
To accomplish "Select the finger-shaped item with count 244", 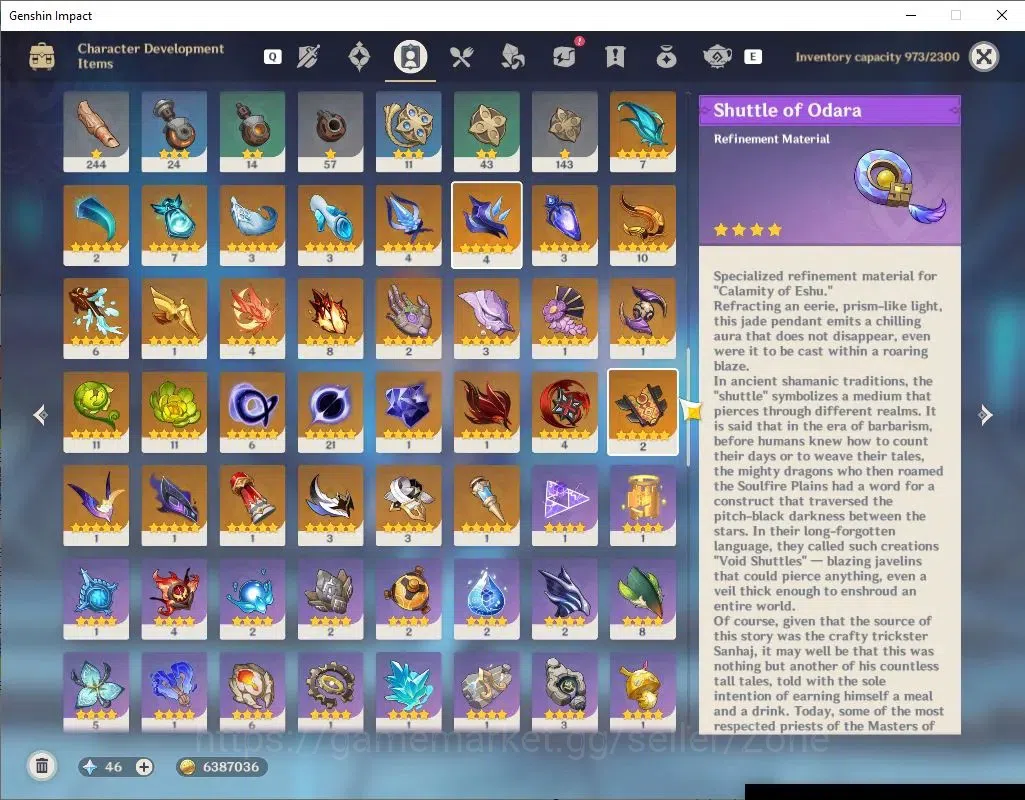I will coord(96,131).
